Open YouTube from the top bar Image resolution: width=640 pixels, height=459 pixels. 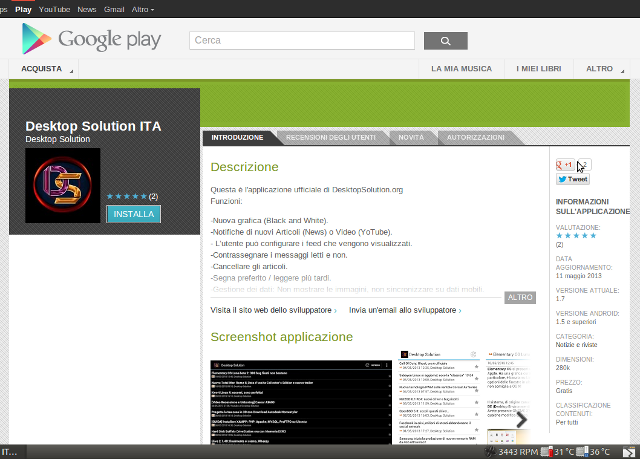point(54,9)
